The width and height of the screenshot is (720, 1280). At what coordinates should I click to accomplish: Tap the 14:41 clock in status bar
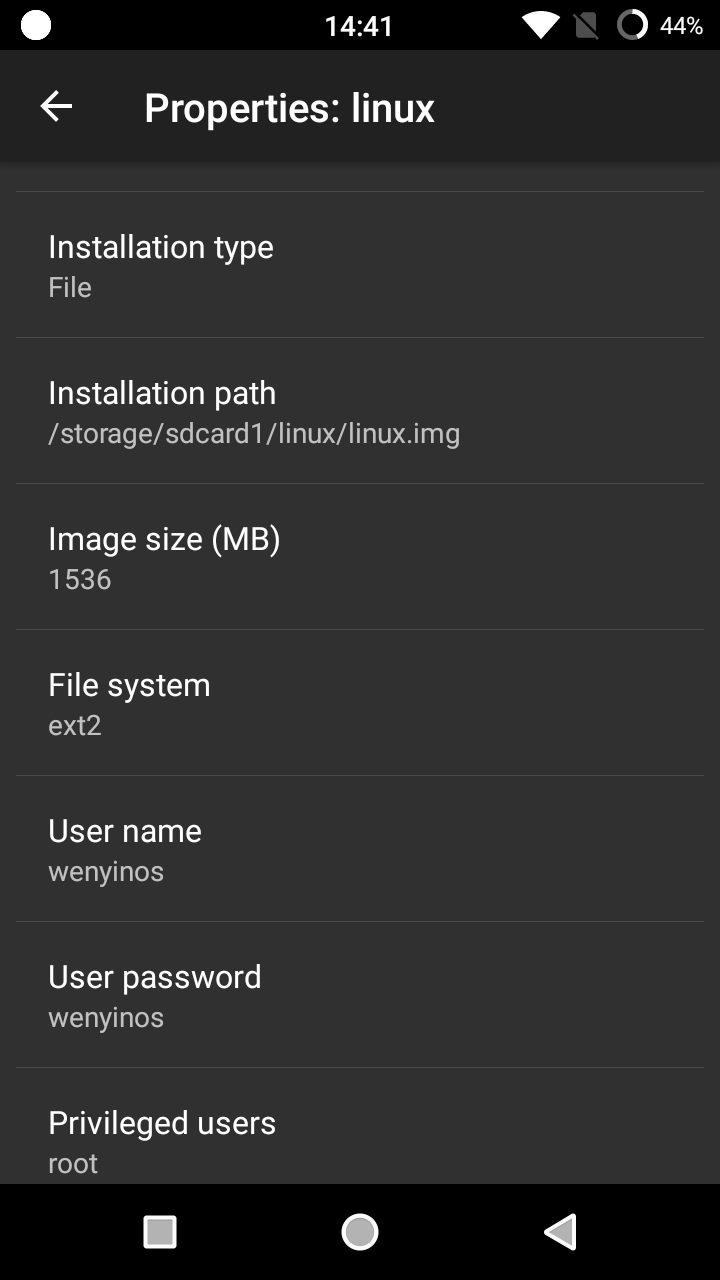point(359,26)
